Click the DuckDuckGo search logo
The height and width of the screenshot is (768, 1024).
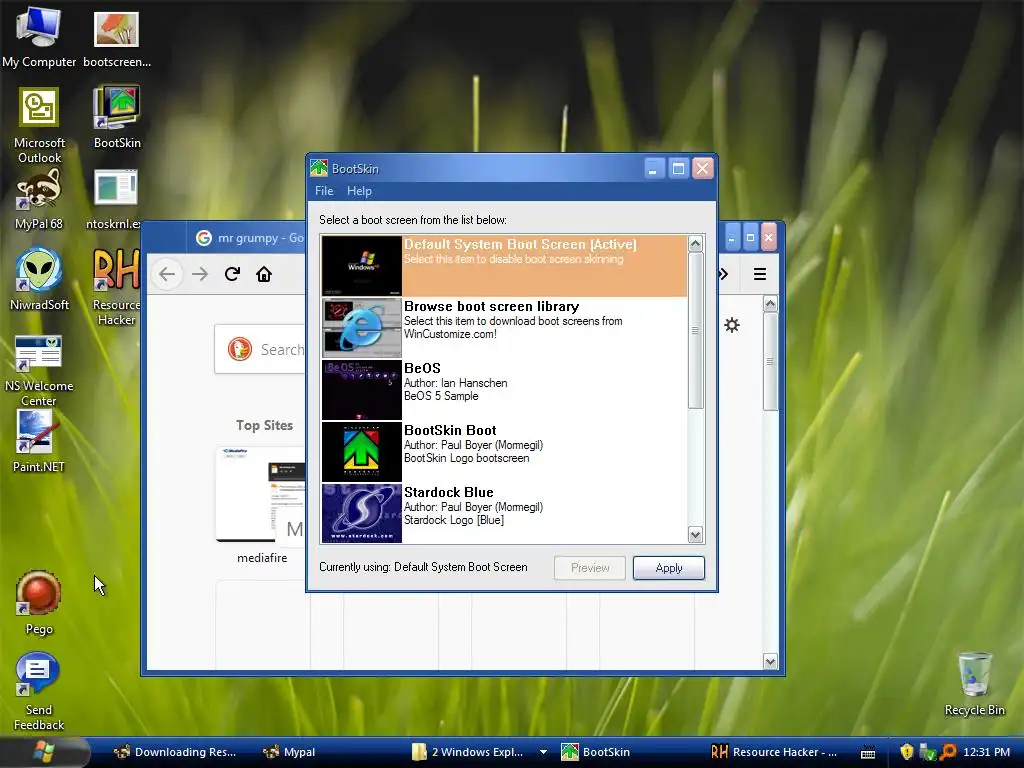click(240, 349)
